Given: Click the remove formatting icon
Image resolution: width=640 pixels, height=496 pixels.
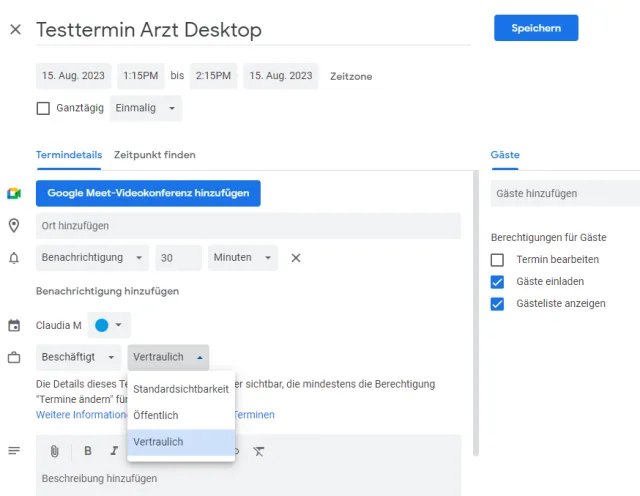Looking at the screenshot, I should point(258,451).
